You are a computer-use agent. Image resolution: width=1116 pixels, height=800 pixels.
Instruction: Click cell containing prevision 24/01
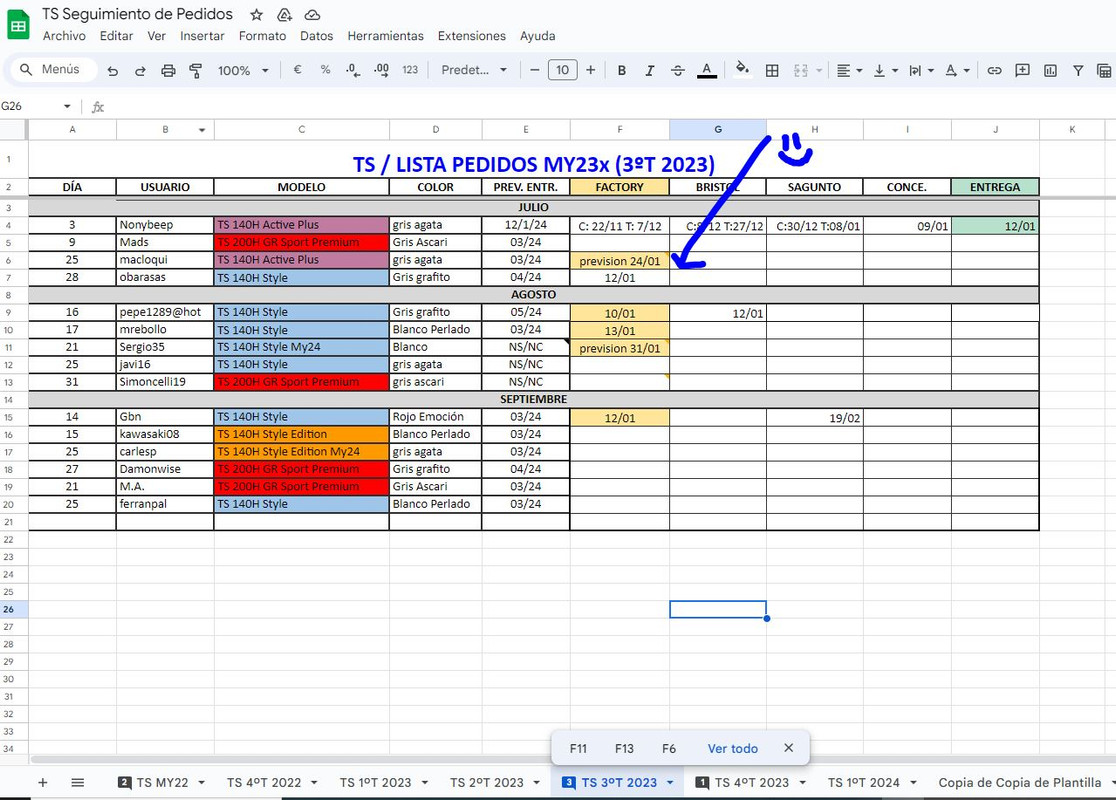point(619,260)
